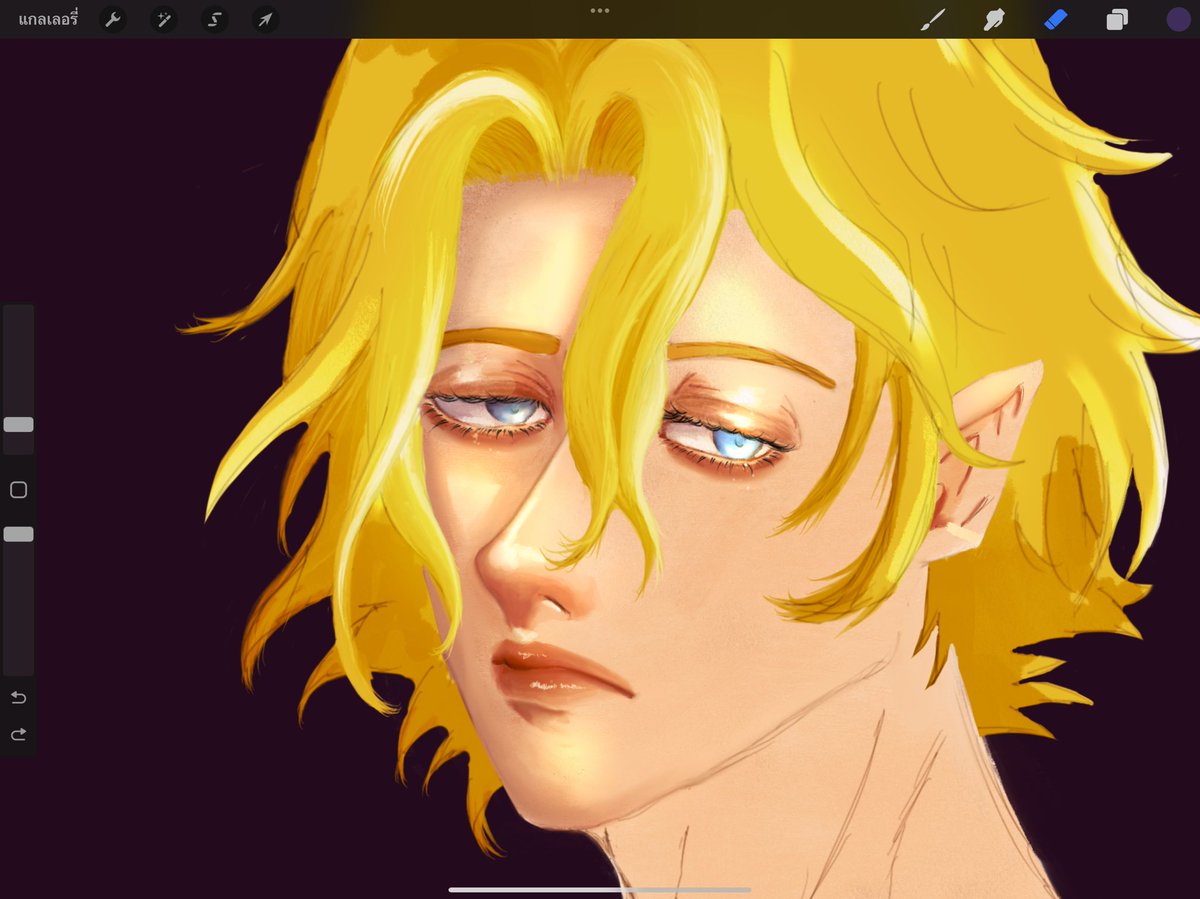Image resolution: width=1200 pixels, height=899 pixels.
Task: Open the Layers panel
Action: 1117,19
